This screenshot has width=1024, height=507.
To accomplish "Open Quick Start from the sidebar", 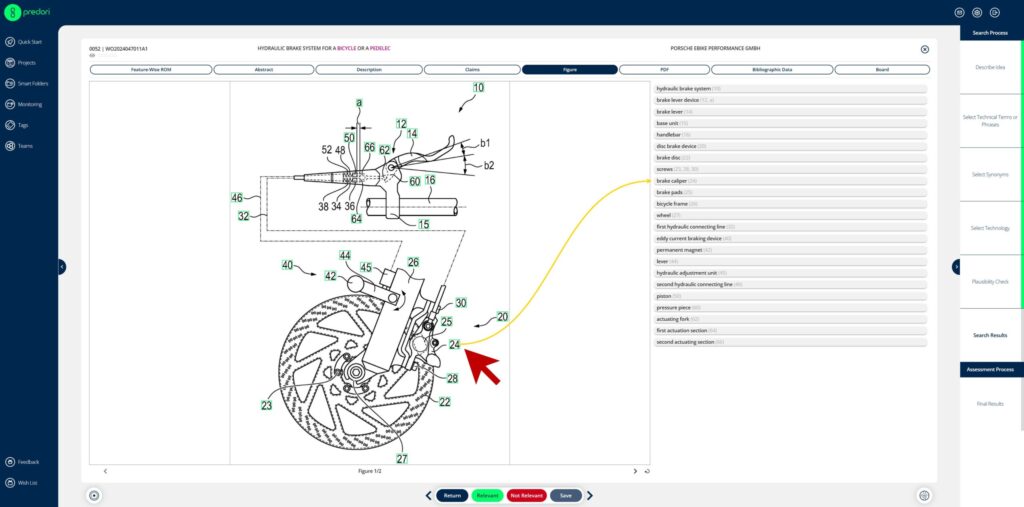I will 29,41.
